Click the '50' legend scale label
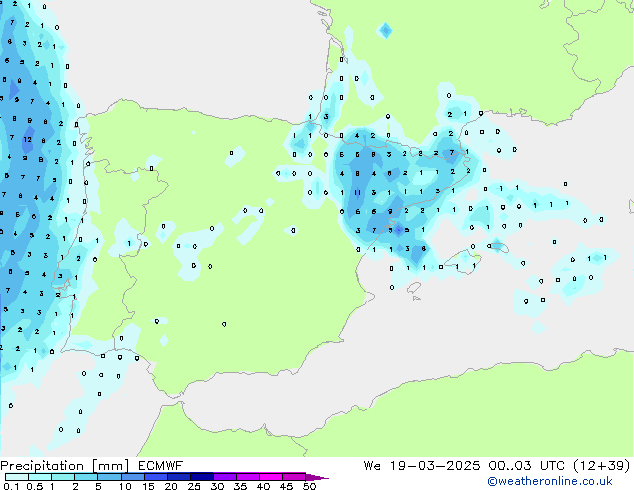 click(x=309, y=486)
